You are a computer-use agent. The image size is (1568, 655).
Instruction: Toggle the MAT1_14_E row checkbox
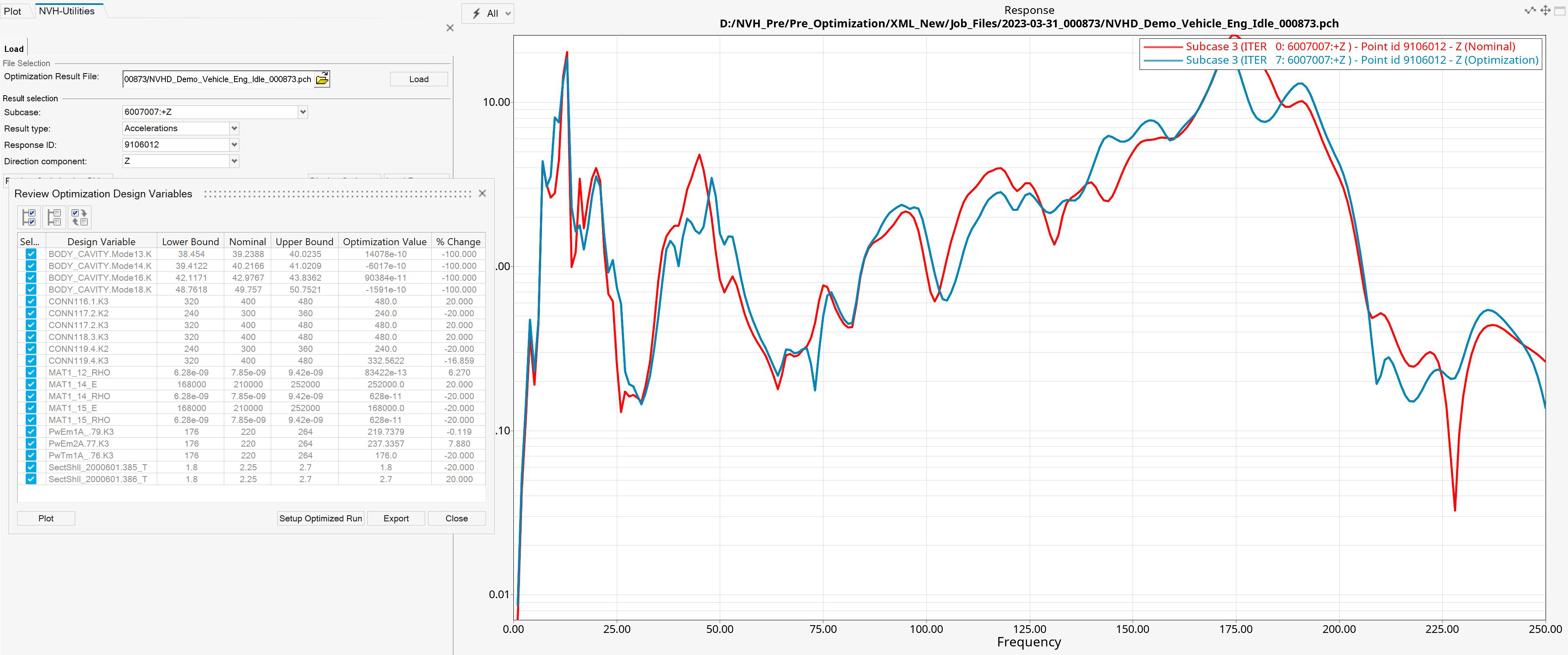31,384
